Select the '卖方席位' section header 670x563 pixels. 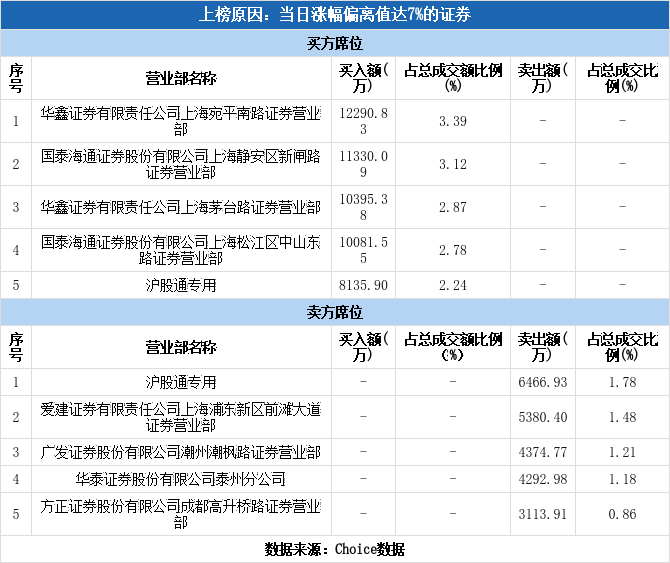(x=335, y=312)
